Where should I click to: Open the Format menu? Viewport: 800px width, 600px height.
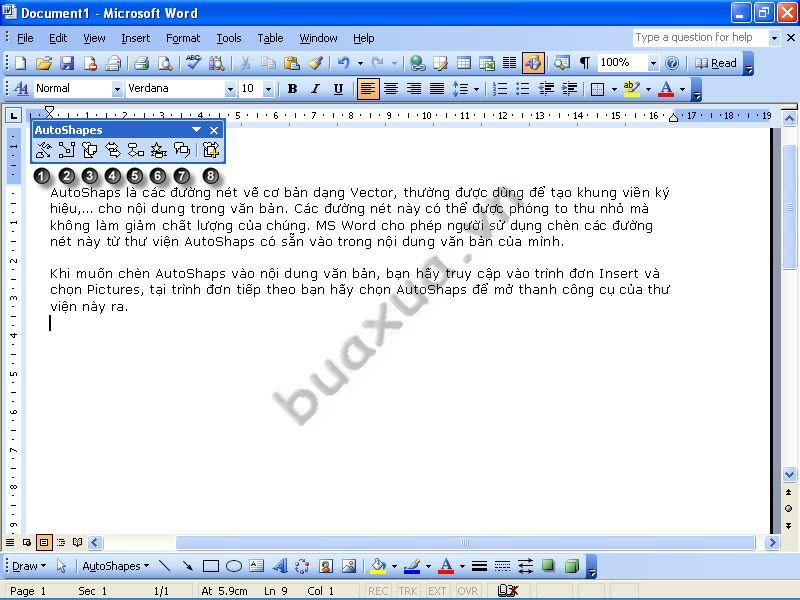[183, 38]
